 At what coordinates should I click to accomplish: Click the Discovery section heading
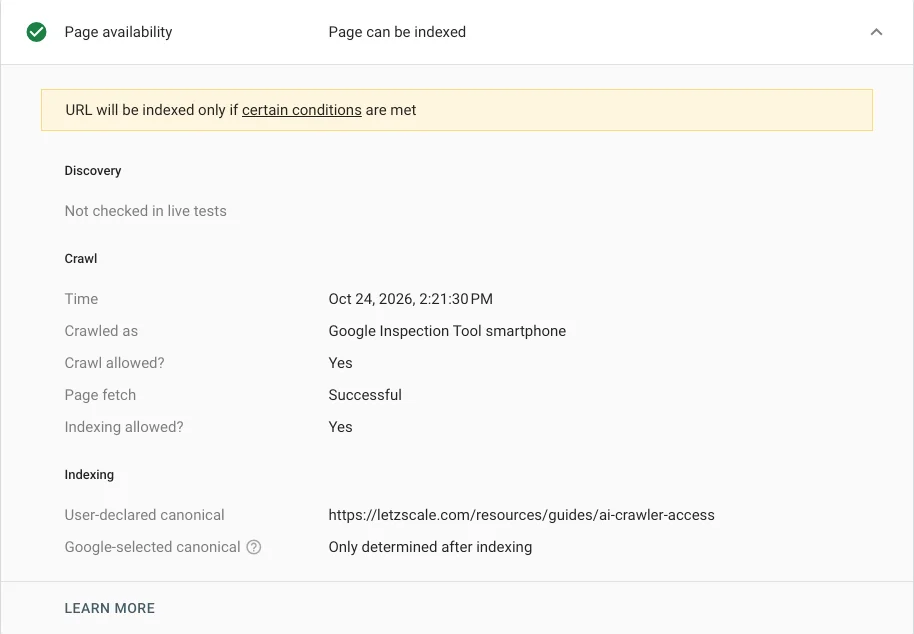pos(93,171)
